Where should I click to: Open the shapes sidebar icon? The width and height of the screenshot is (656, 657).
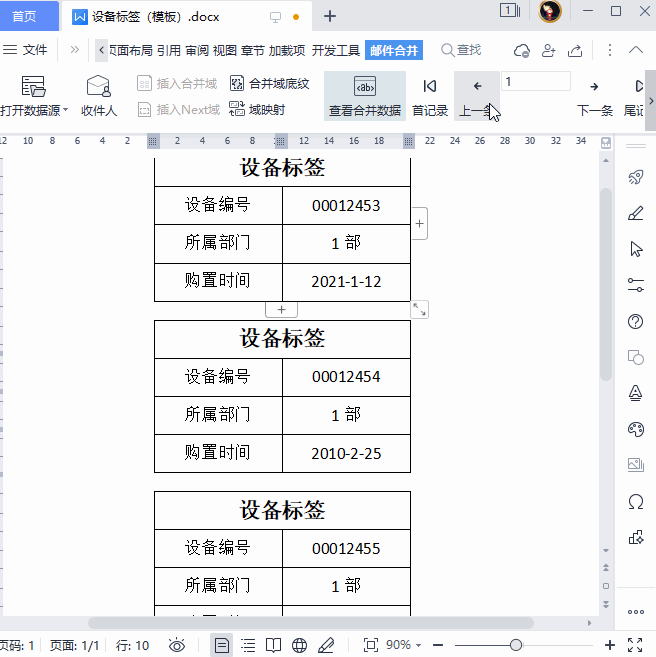tap(635, 357)
